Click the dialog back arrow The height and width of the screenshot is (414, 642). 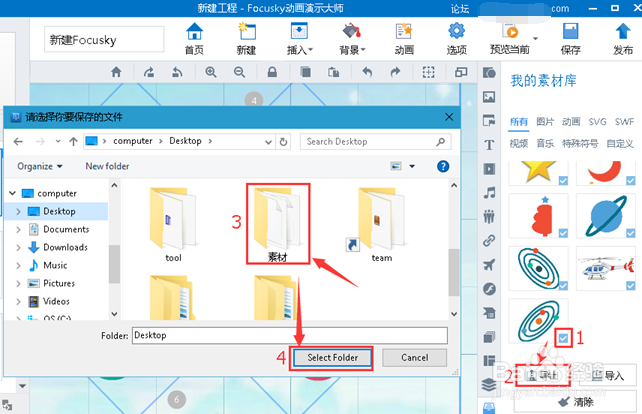(x=18, y=142)
